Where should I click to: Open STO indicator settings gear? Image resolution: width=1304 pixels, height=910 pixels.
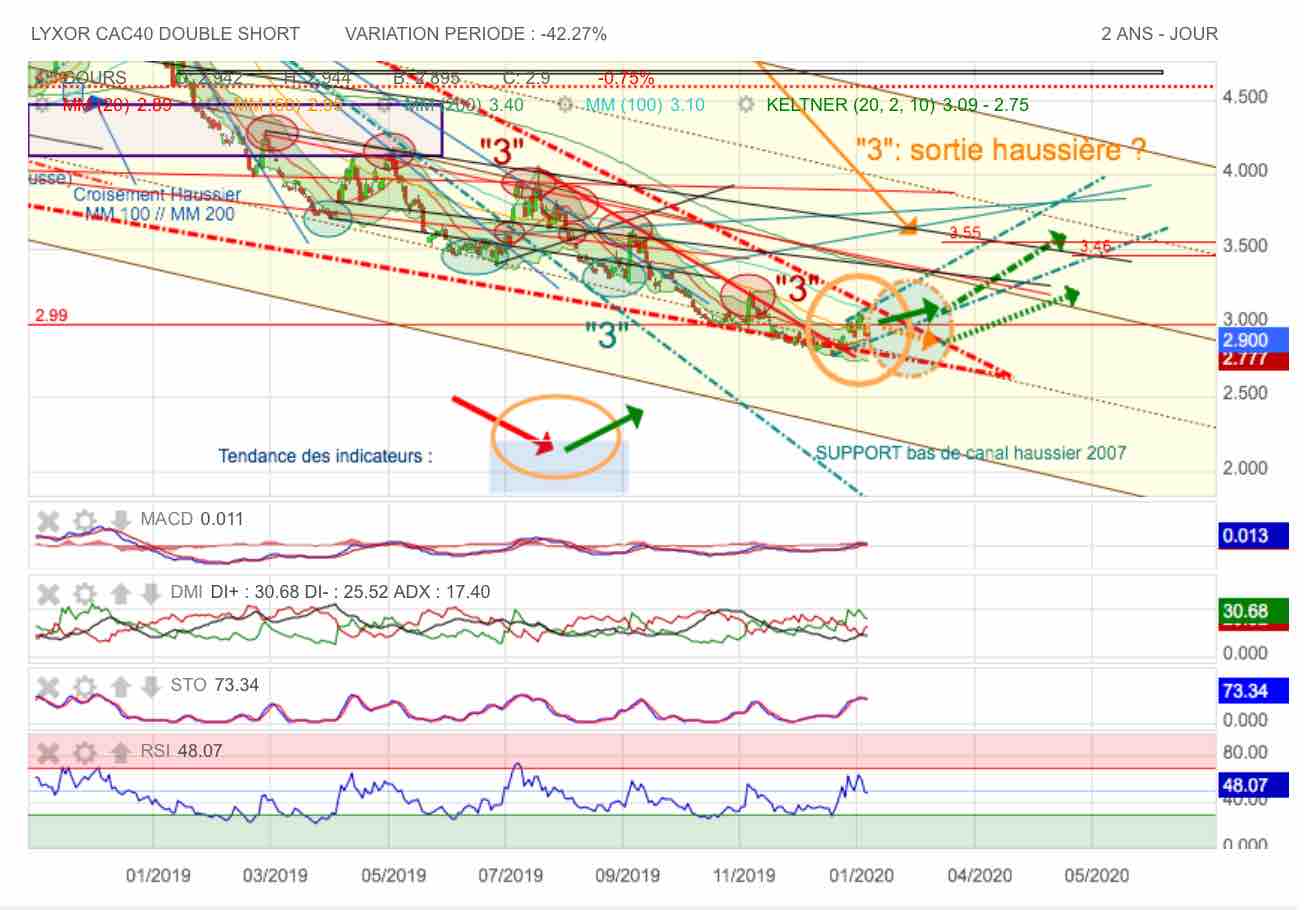[x=84, y=686]
